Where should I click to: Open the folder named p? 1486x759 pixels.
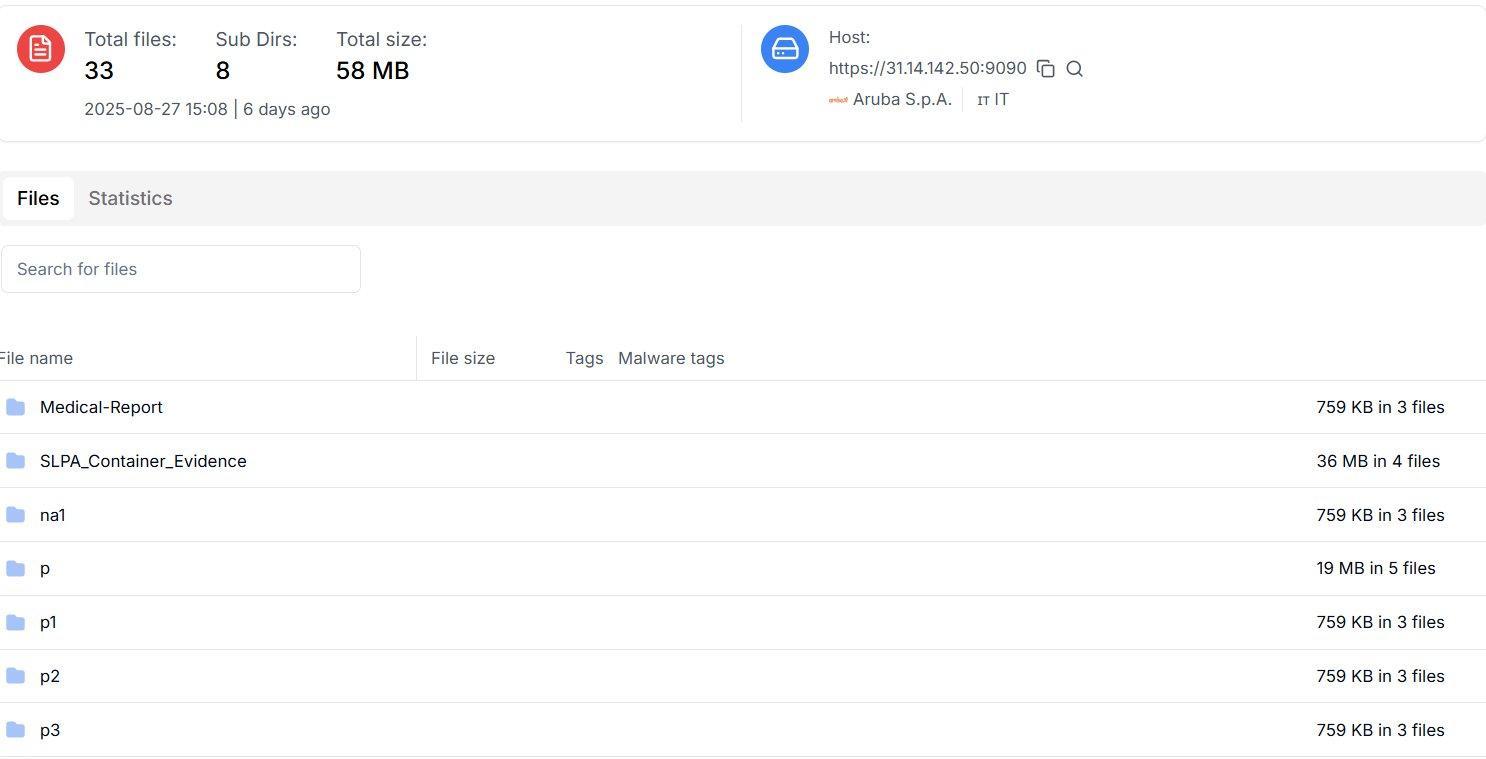45,568
